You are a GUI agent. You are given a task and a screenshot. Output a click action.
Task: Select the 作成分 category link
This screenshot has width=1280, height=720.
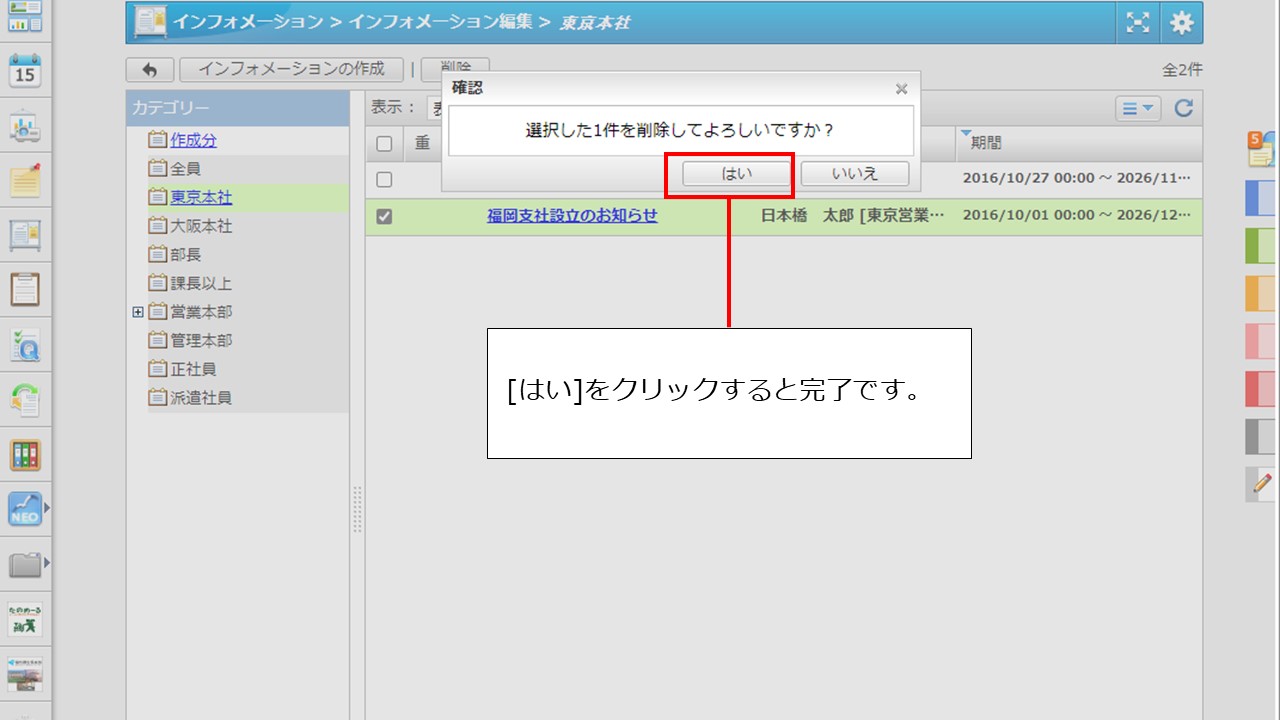click(x=193, y=140)
